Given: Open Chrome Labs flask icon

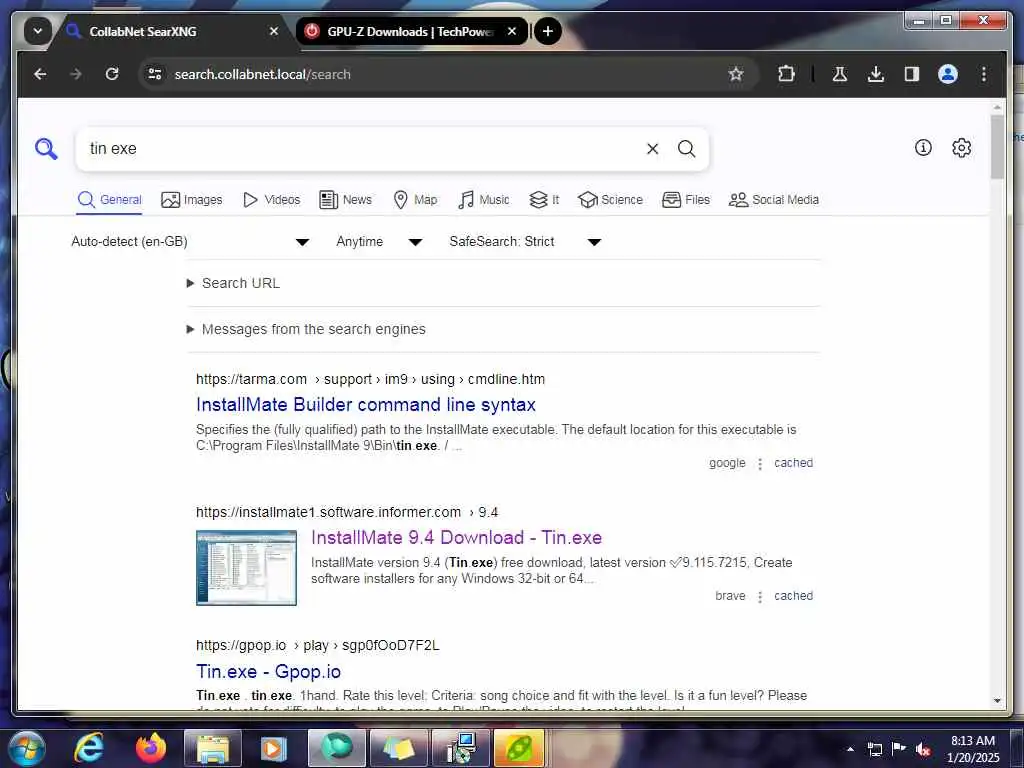Looking at the screenshot, I should [x=840, y=74].
